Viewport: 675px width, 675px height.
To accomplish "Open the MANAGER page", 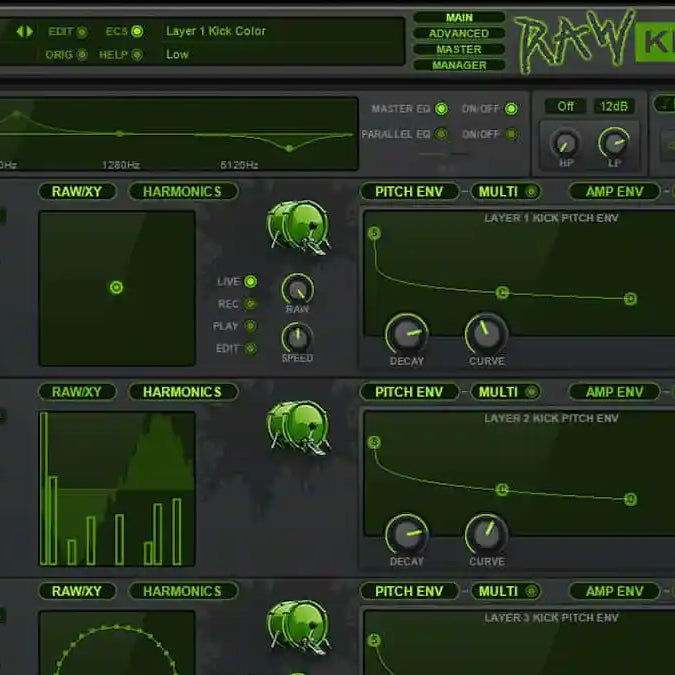I will point(459,65).
